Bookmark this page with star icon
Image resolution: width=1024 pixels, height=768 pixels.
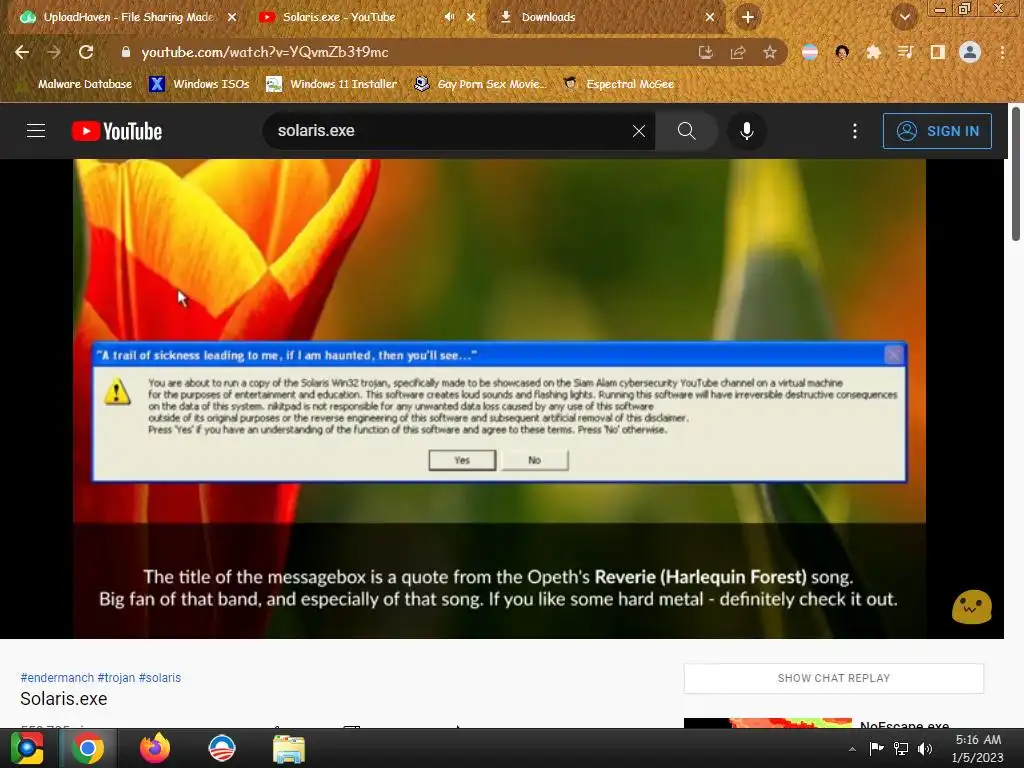[770, 52]
